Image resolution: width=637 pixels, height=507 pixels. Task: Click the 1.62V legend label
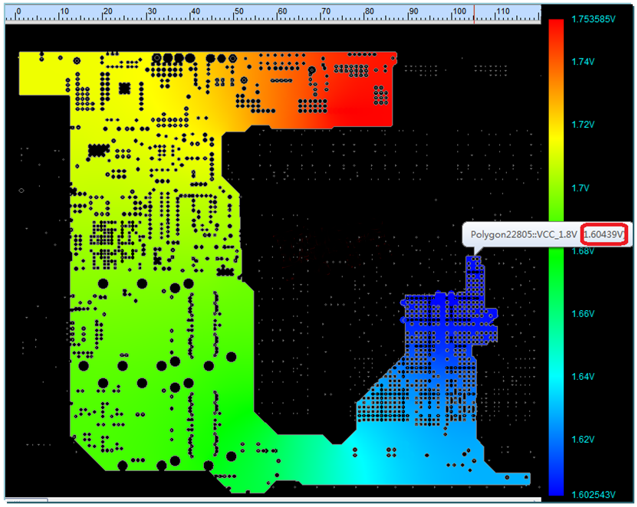tap(584, 440)
